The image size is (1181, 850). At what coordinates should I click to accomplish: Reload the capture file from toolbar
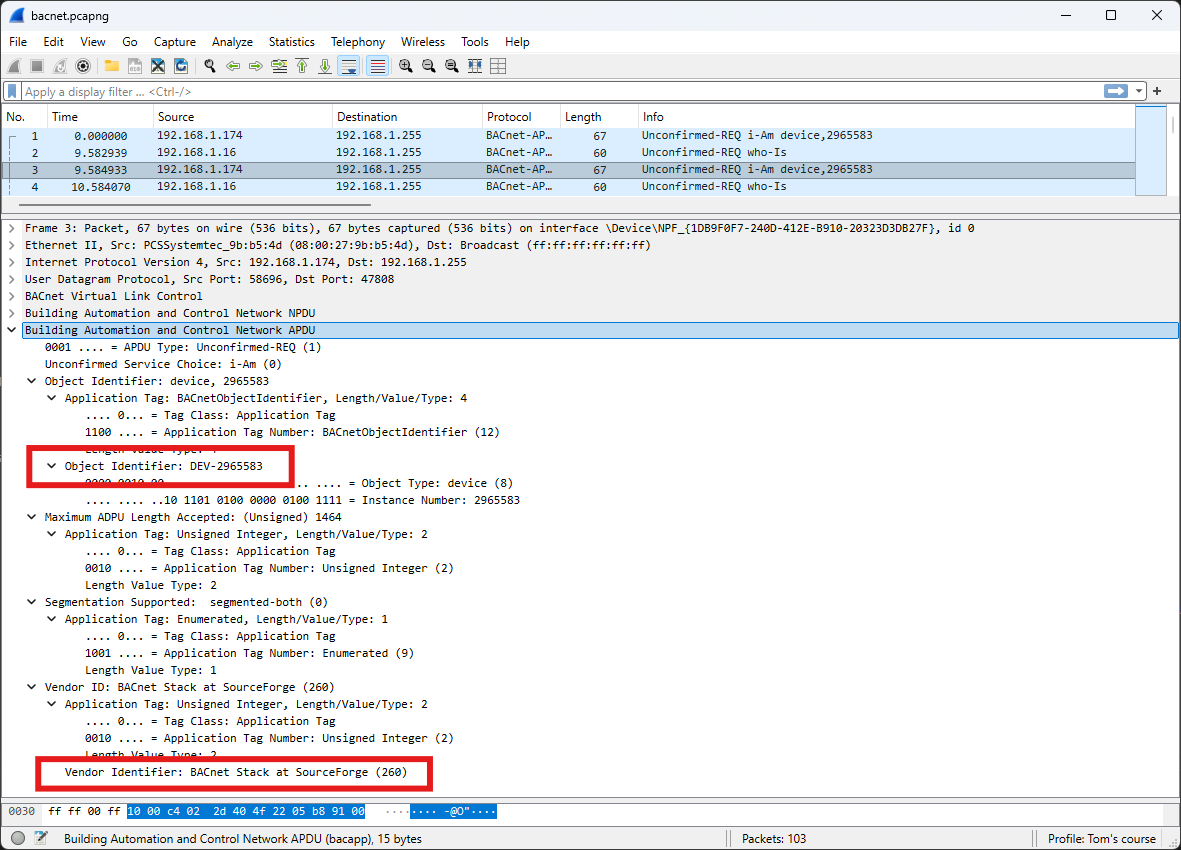pos(181,66)
